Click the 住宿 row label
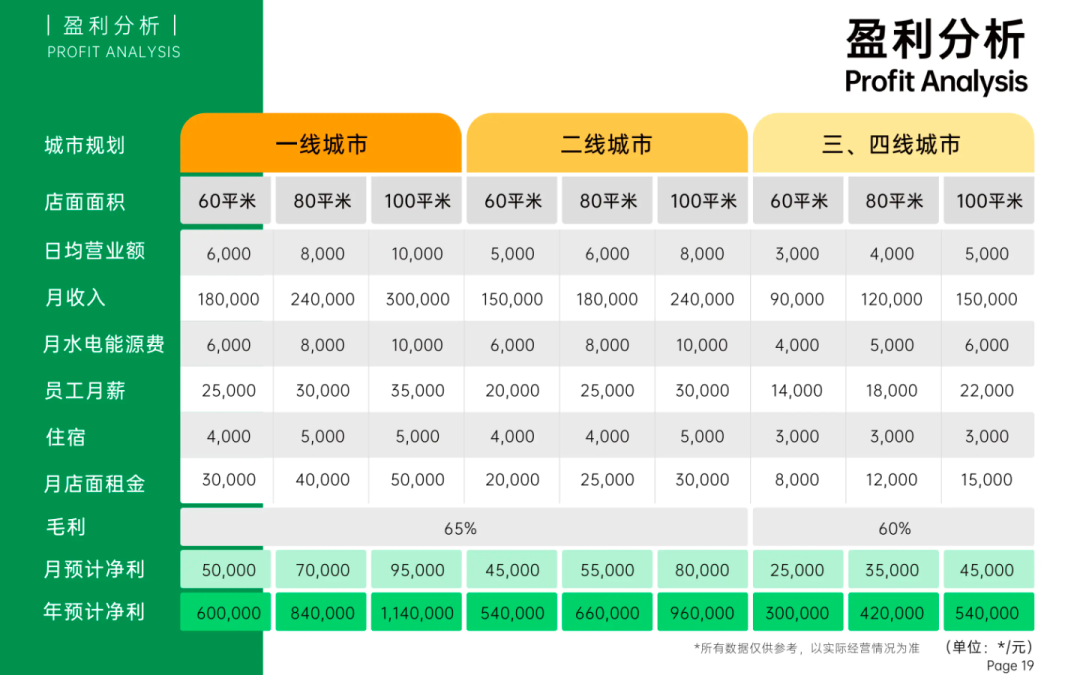This screenshot has width=1080, height=675. pyautogui.click(x=65, y=437)
